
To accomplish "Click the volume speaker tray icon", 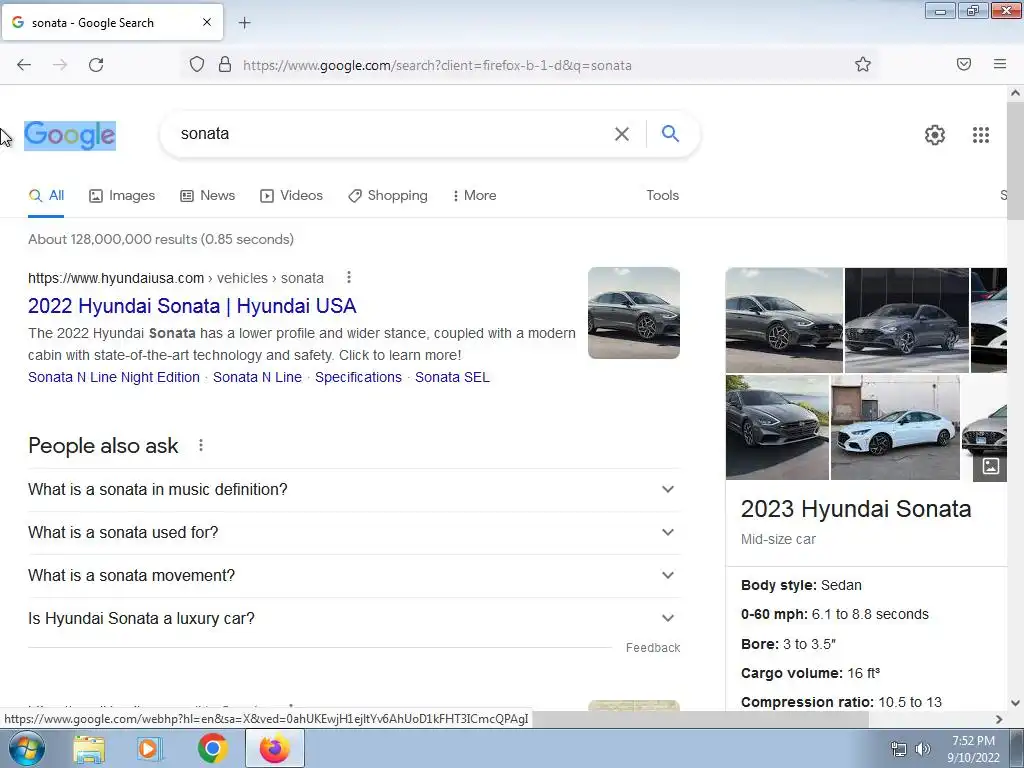I will [x=923, y=749].
